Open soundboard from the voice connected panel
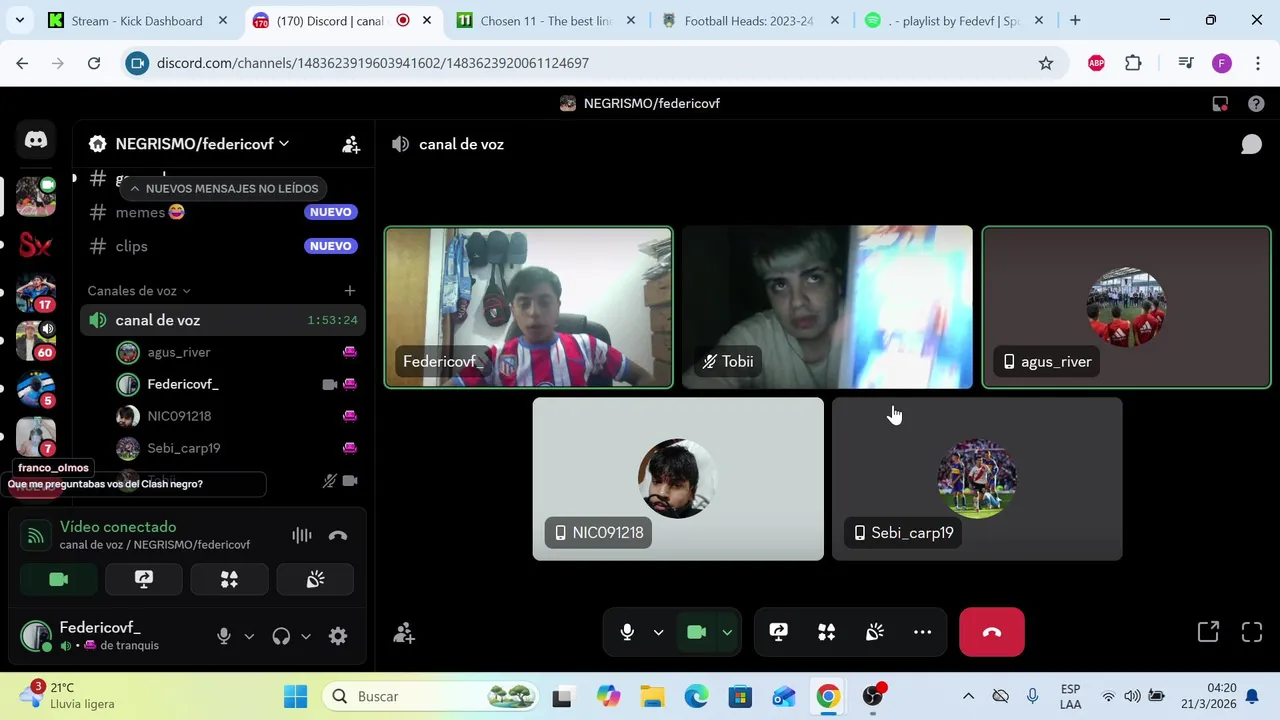 click(x=315, y=579)
